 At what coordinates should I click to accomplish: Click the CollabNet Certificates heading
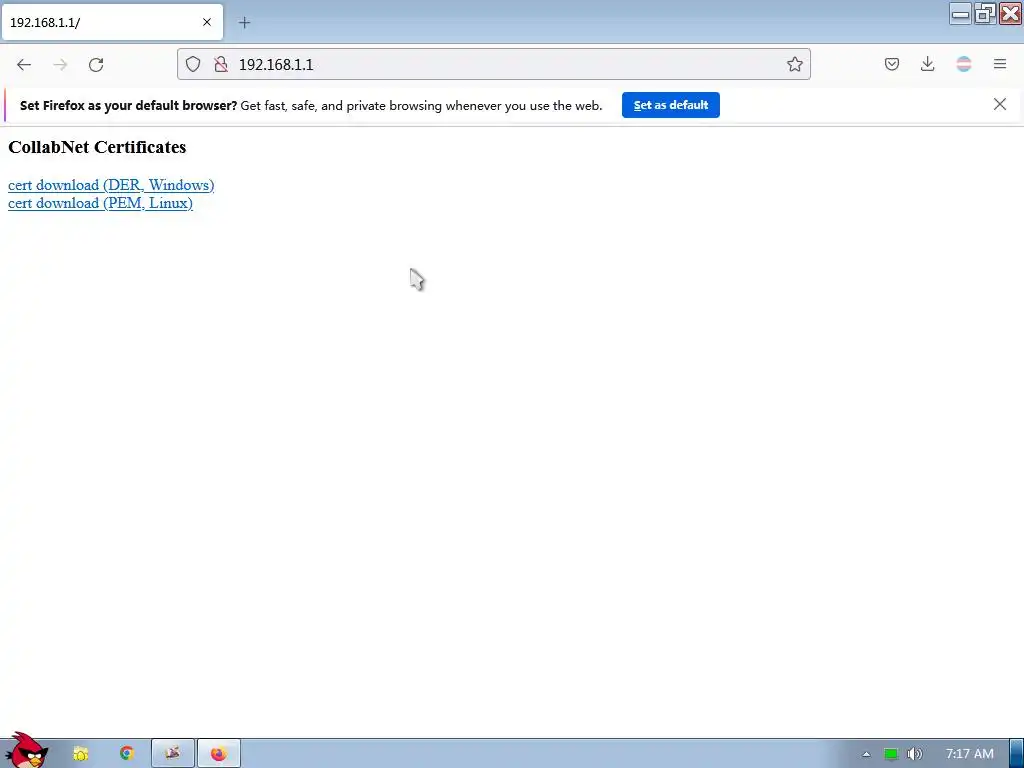97,147
